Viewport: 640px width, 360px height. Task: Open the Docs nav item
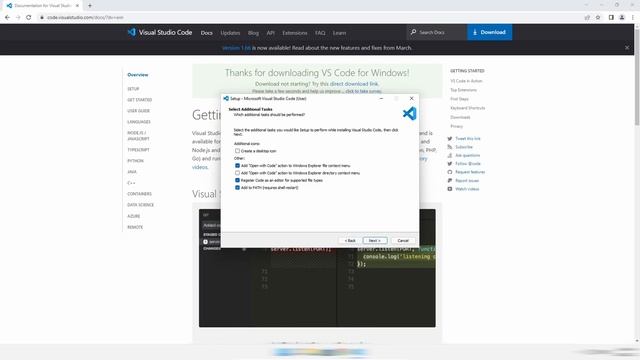pos(207,33)
